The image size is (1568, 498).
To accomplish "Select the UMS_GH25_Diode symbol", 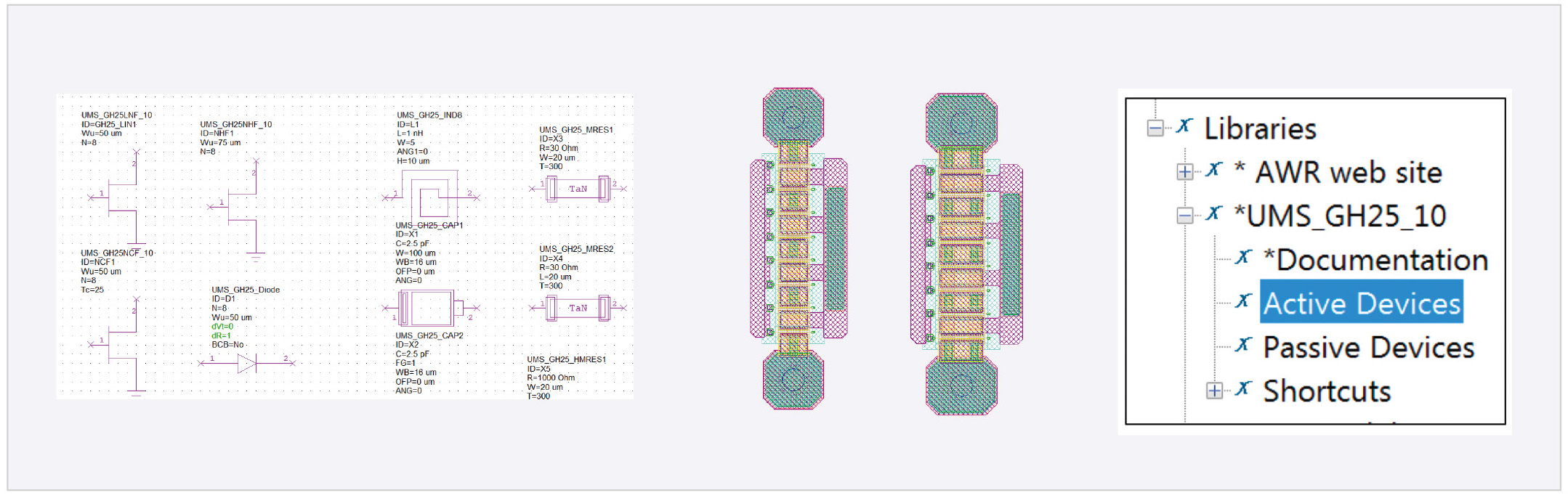I will click(x=247, y=362).
